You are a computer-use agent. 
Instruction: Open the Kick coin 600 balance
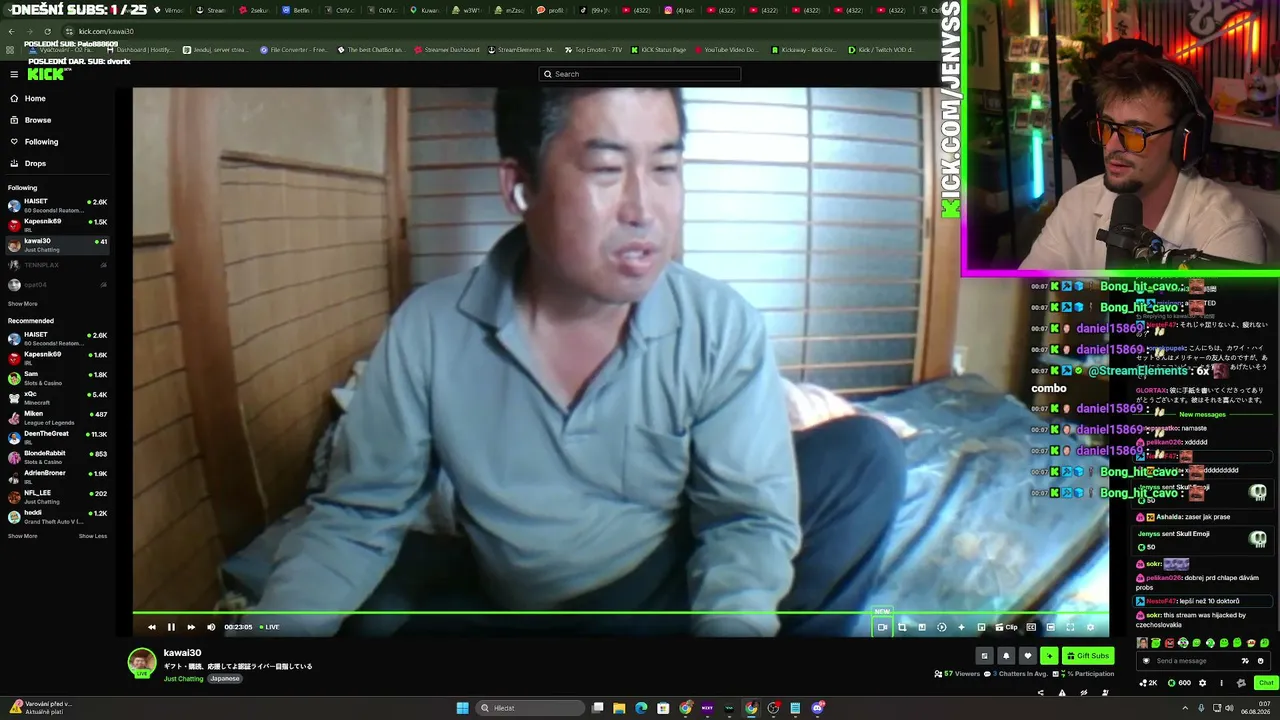coord(1179,683)
